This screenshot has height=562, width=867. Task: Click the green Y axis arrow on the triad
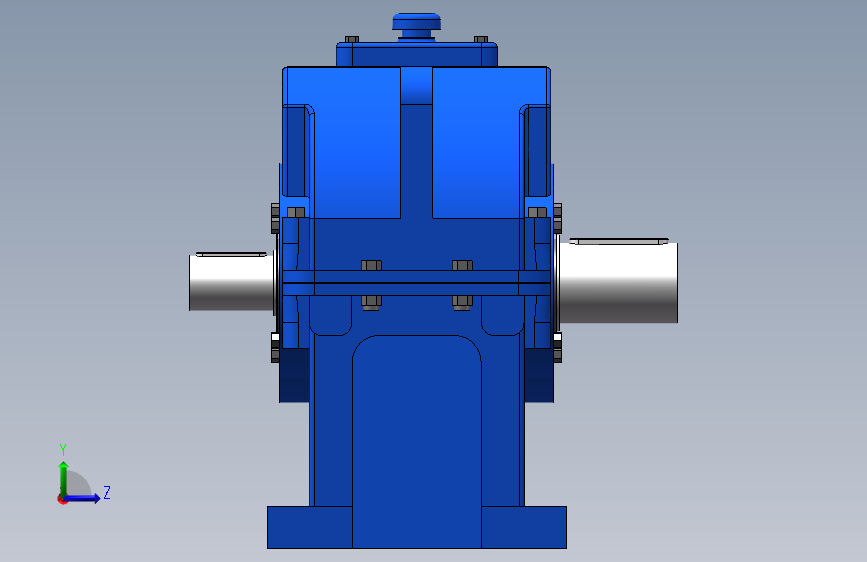pos(64,478)
